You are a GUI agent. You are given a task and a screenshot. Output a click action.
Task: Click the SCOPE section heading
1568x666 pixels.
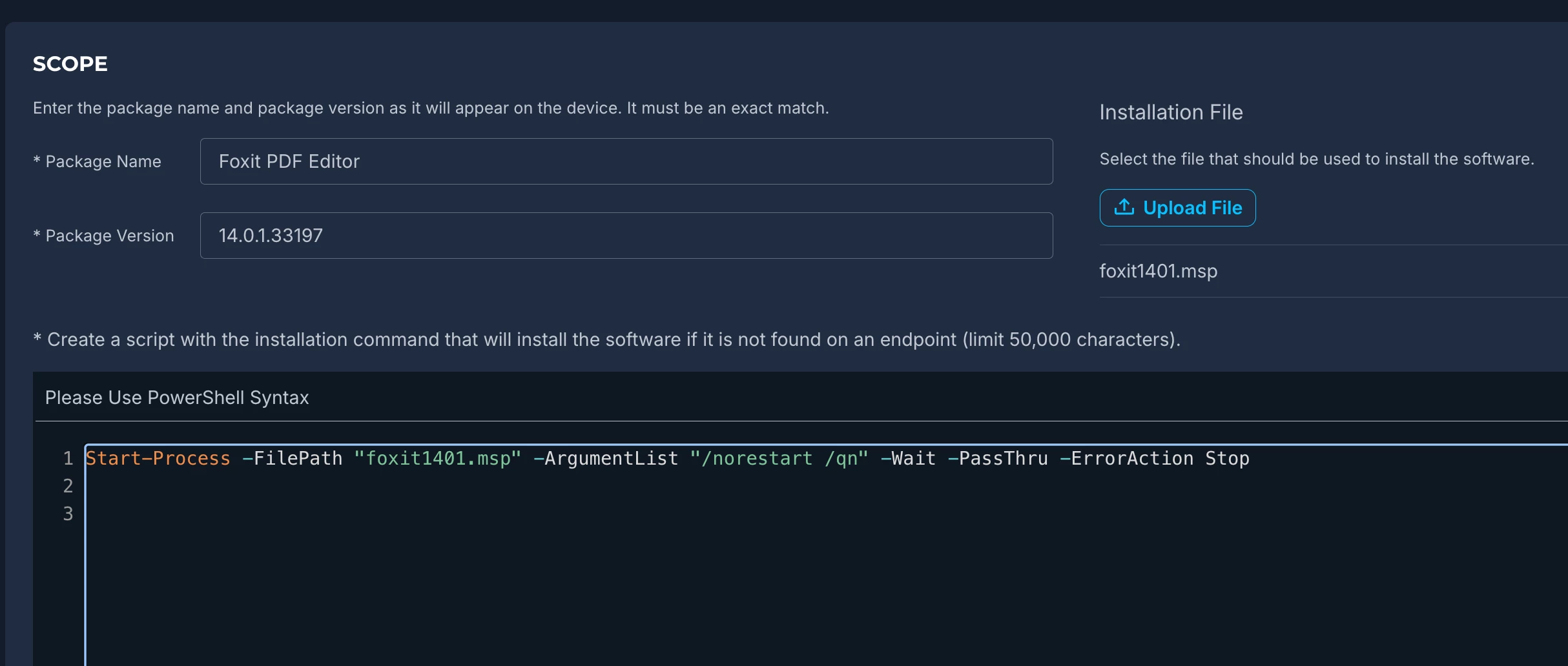[70, 64]
